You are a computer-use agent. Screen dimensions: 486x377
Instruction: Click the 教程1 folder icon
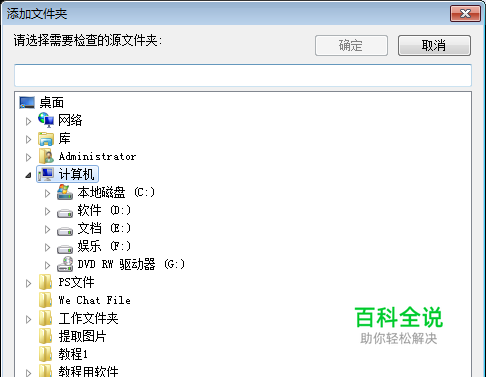click(45, 354)
